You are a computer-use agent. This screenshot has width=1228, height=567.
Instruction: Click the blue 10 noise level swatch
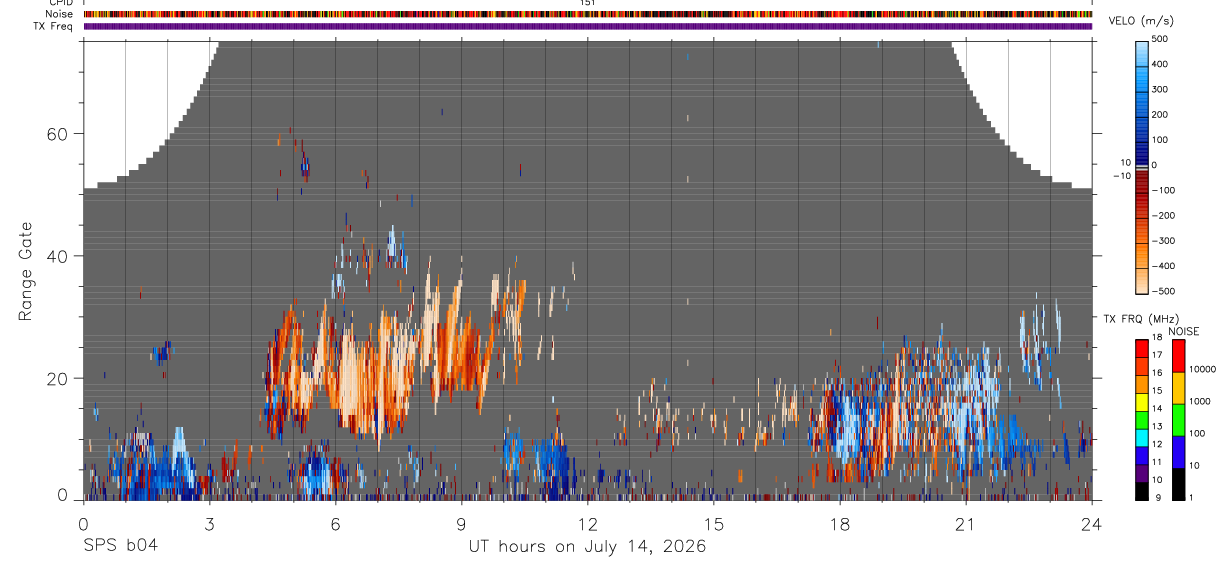(1179, 452)
